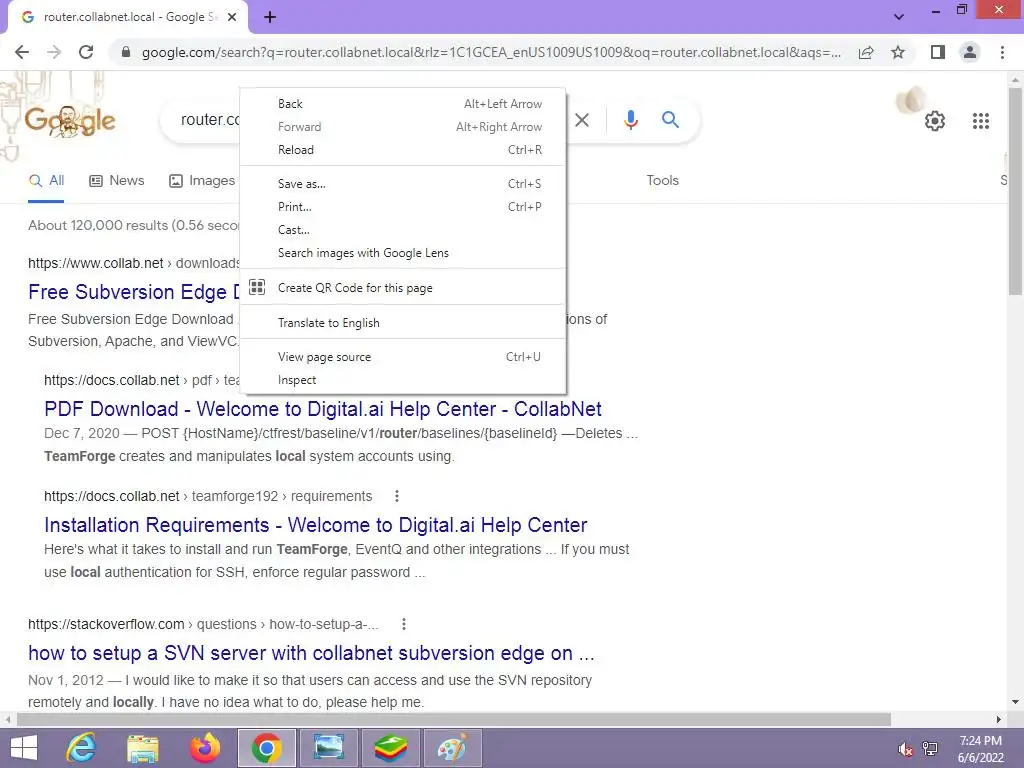Click the scroll down arrow

[x=1015, y=702]
